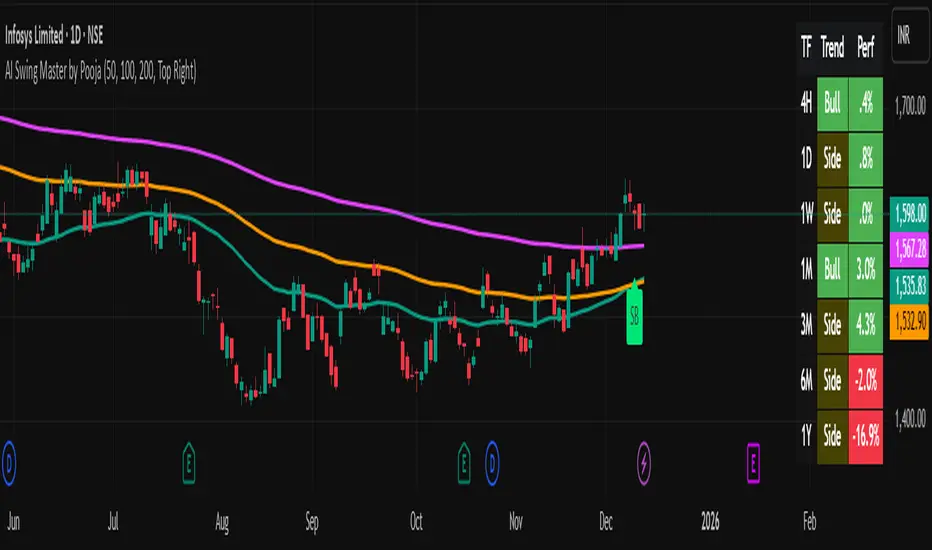
Task: Click the 4.3% performance cell
Action: [865, 326]
